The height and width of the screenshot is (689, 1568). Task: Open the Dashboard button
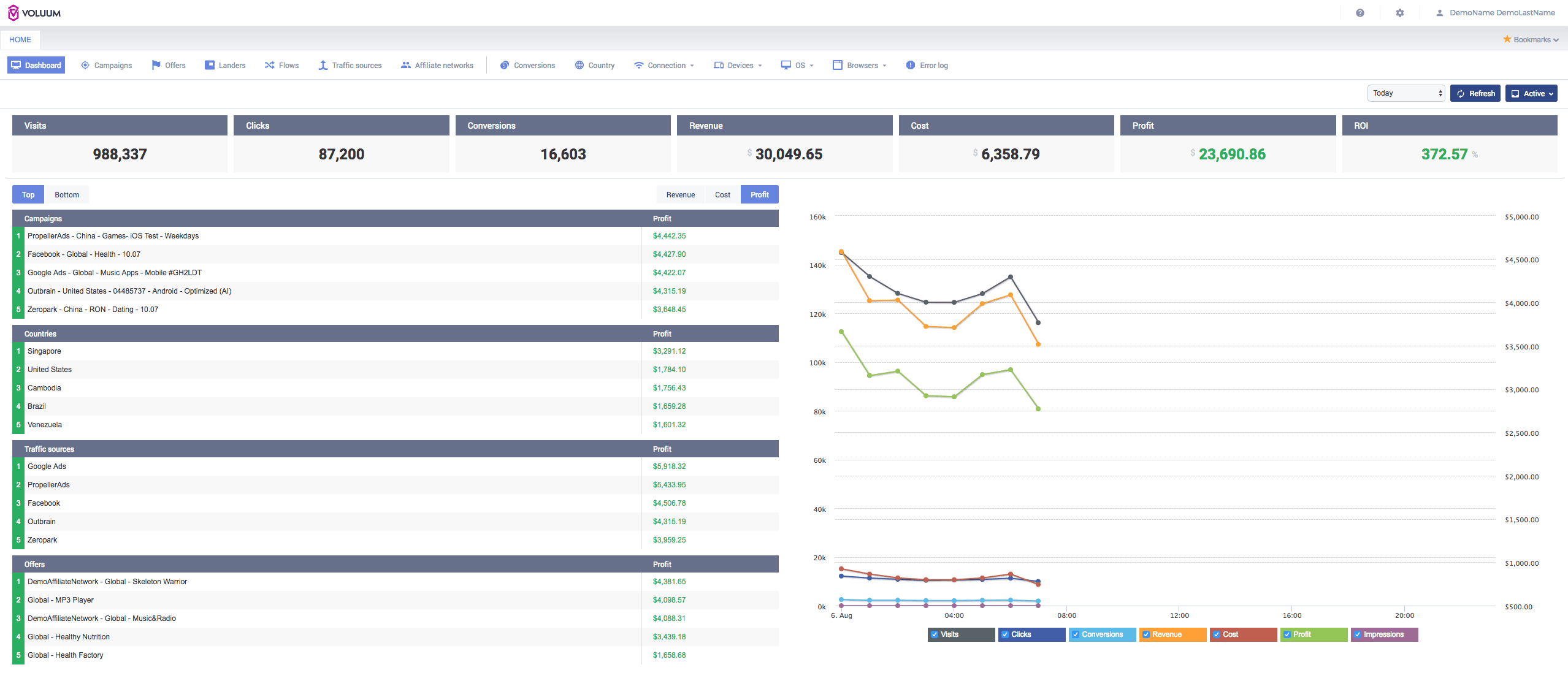(x=36, y=65)
